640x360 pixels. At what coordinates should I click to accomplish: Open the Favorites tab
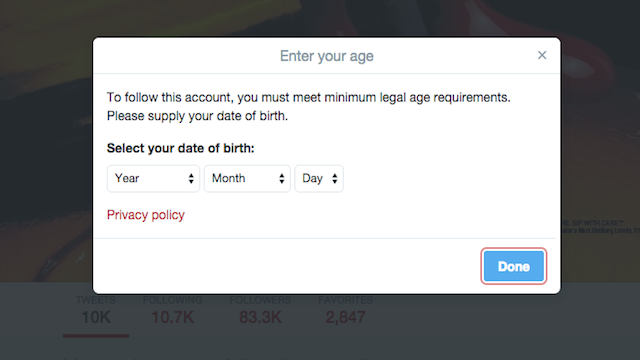pos(345,311)
